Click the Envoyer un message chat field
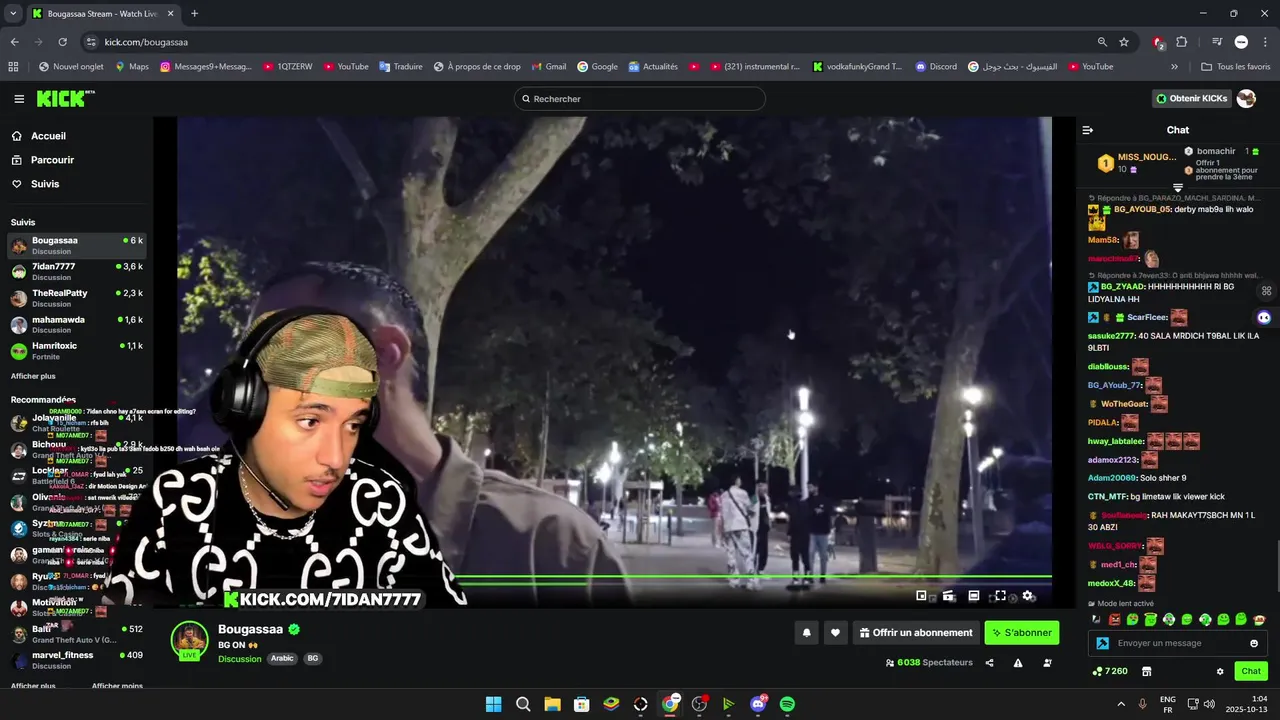 [1180, 643]
